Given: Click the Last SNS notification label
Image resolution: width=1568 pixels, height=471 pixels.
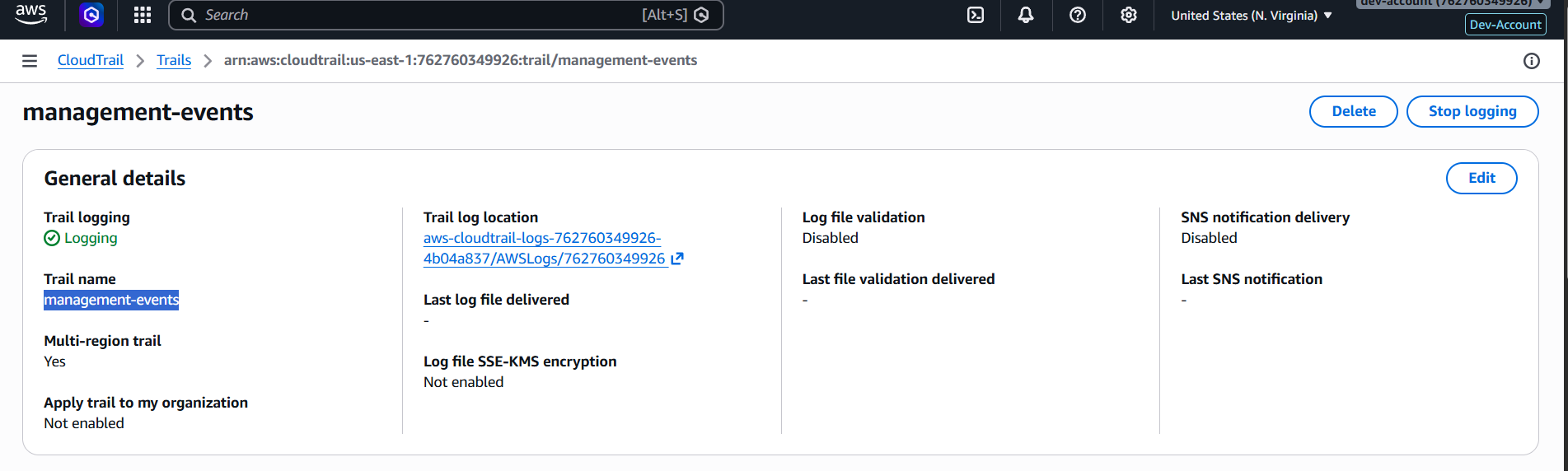Looking at the screenshot, I should coord(1252,279).
